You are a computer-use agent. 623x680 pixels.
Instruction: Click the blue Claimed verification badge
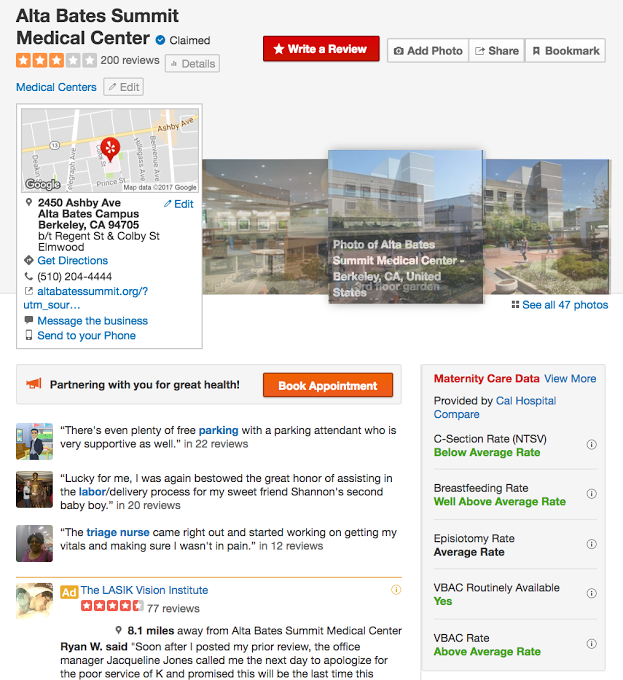coord(160,40)
